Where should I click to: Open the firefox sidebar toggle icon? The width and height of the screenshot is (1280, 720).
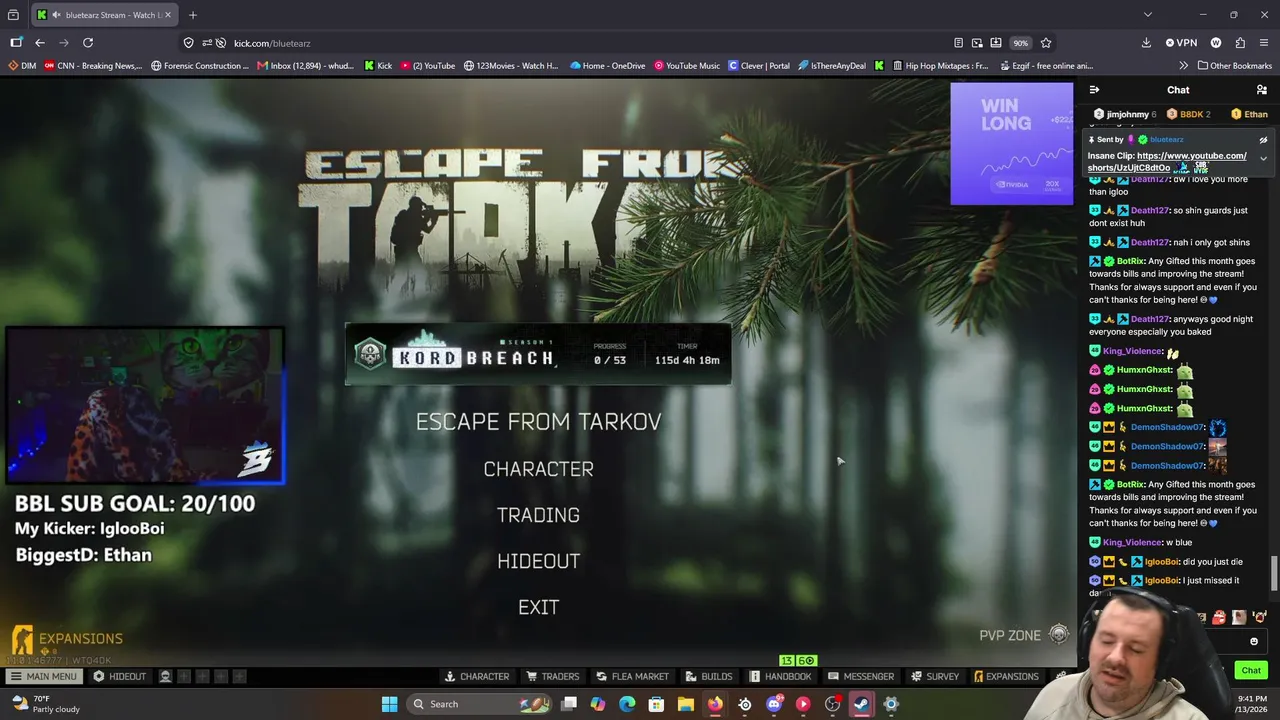(16, 43)
